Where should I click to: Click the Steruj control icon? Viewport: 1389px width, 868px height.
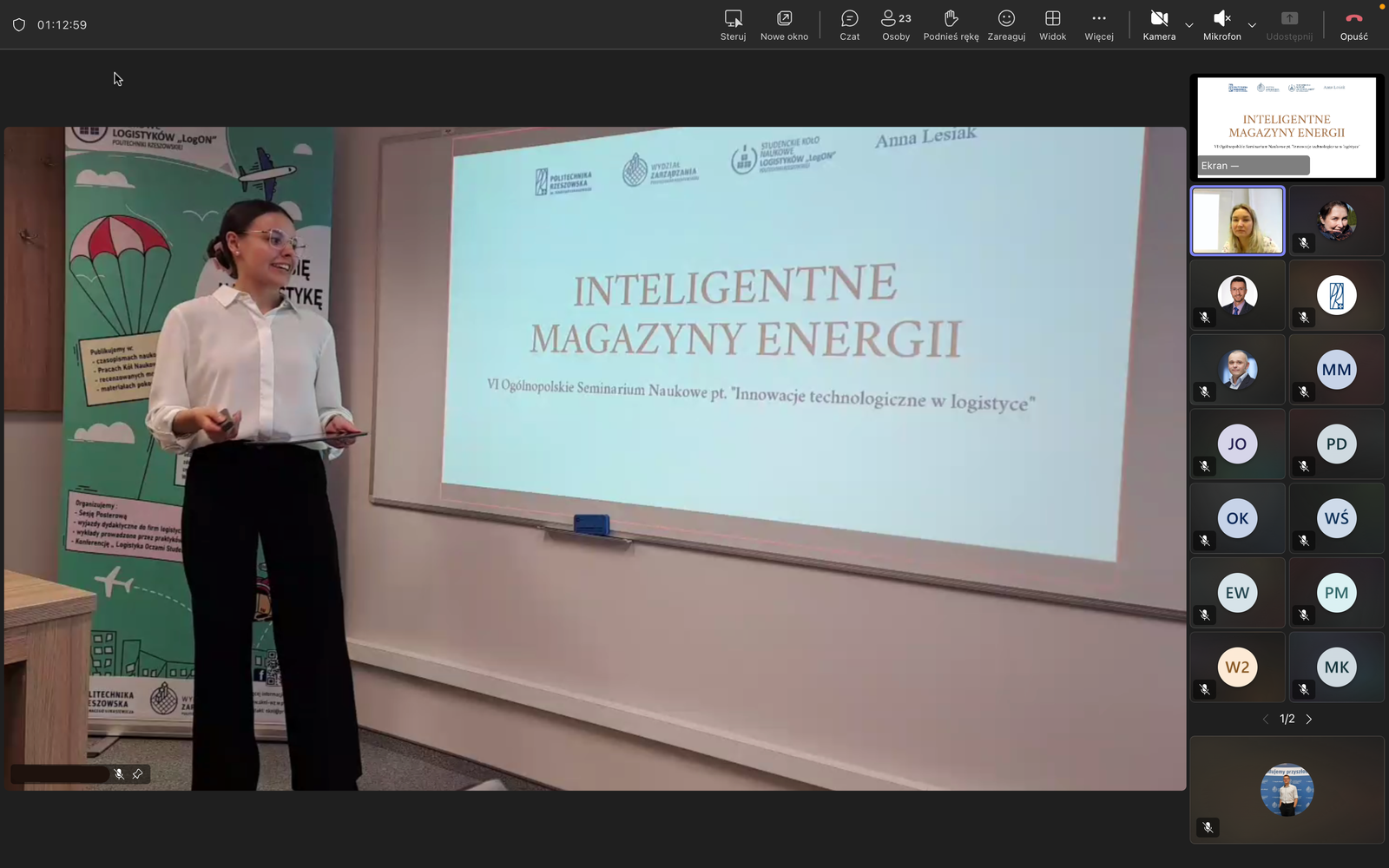click(733, 25)
